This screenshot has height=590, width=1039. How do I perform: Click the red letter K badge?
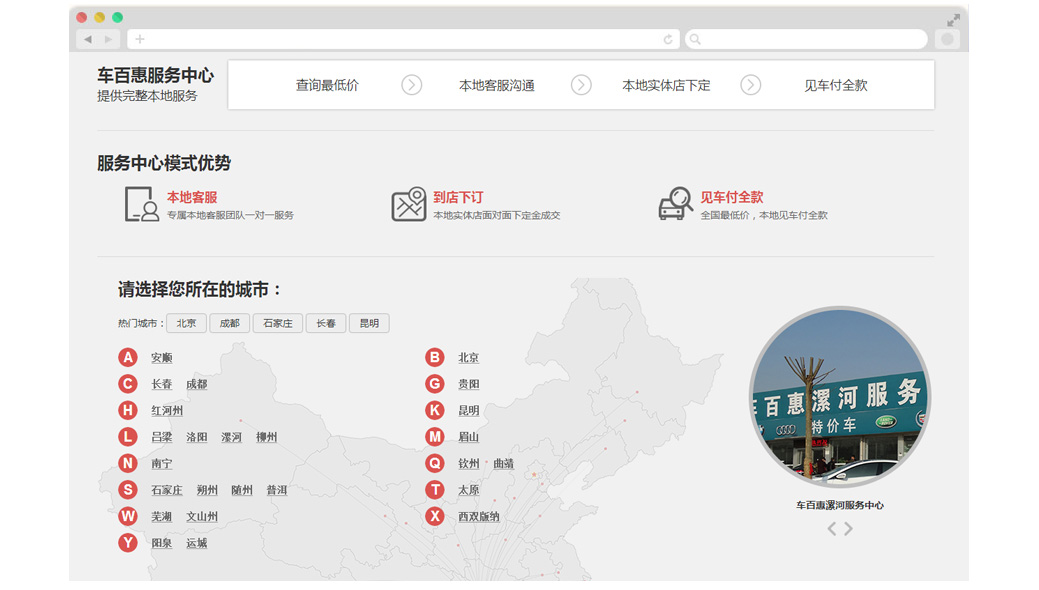[435, 410]
